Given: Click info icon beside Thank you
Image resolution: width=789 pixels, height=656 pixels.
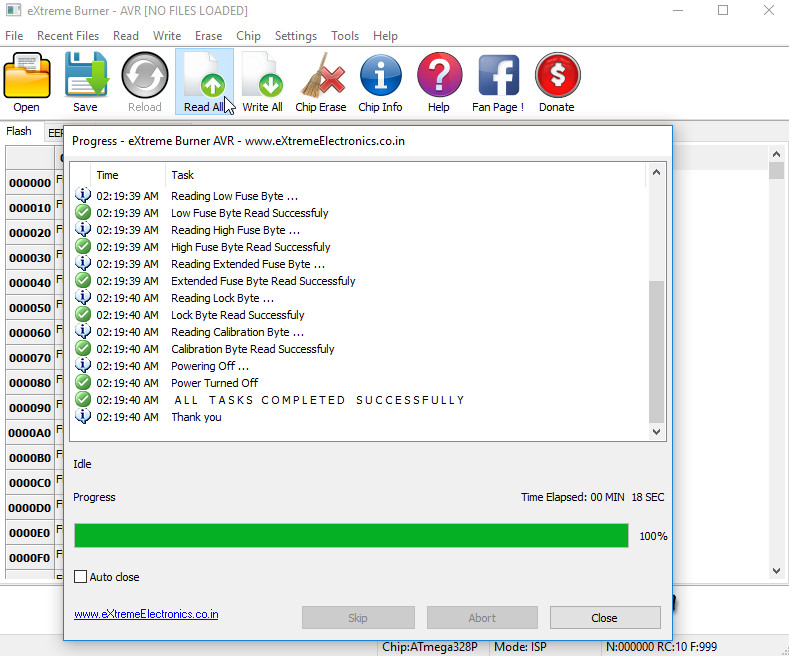Looking at the screenshot, I should tap(83, 416).
